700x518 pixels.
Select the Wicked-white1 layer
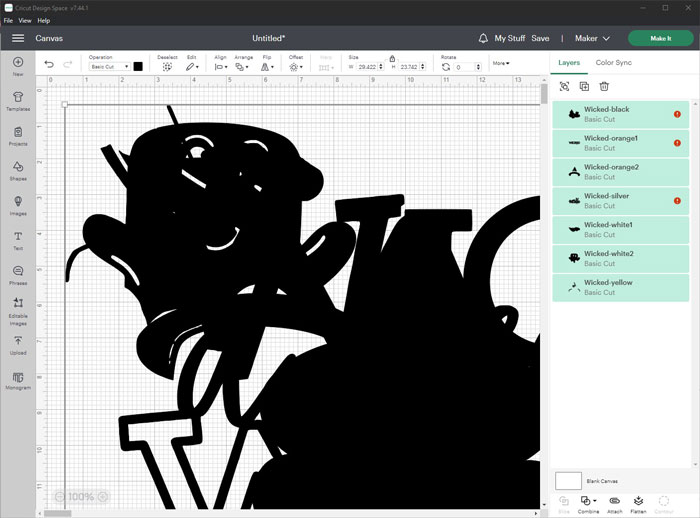point(621,230)
